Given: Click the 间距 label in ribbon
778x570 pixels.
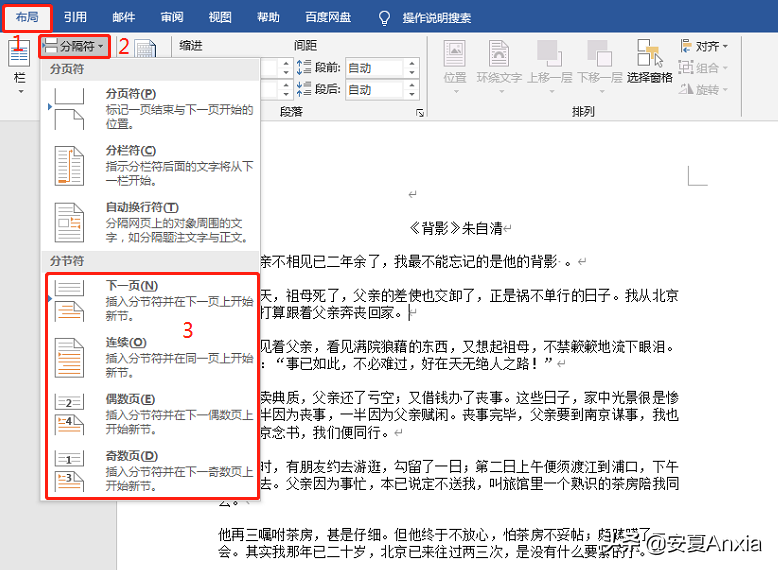Looking at the screenshot, I should point(305,46).
